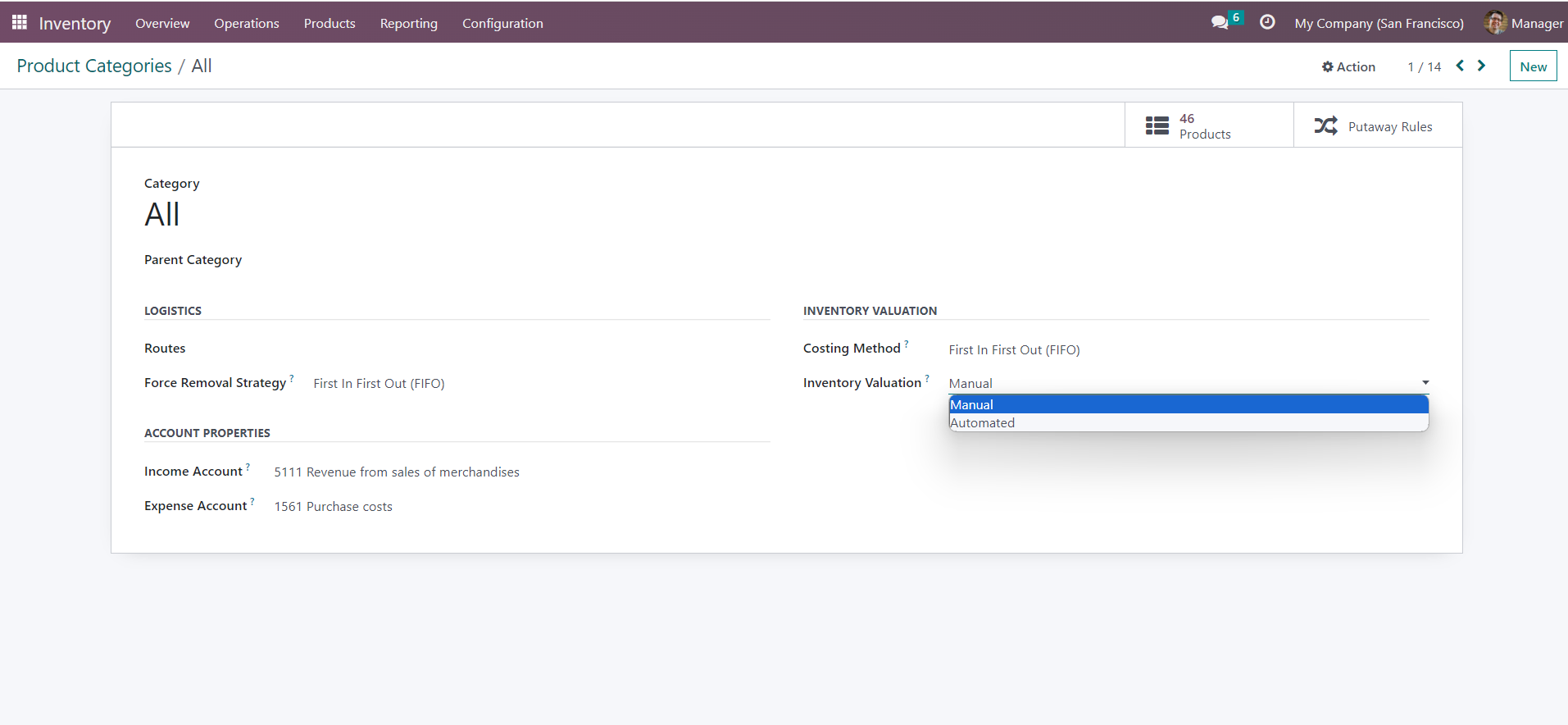Image resolution: width=1568 pixels, height=725 pixels.
Task: Switch company via My Company (San Francisco)
Action: coord(1379,23)
